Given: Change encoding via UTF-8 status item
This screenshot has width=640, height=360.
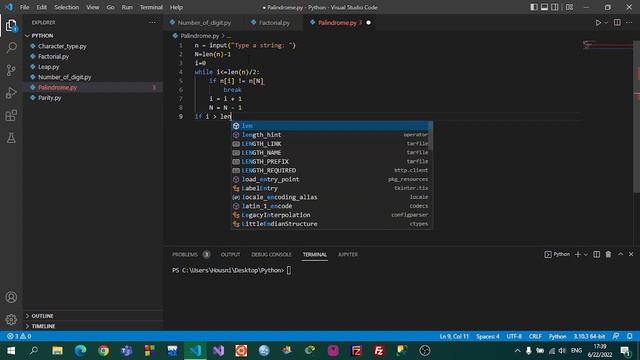Looking at the screenshot, I should (514, 336).
